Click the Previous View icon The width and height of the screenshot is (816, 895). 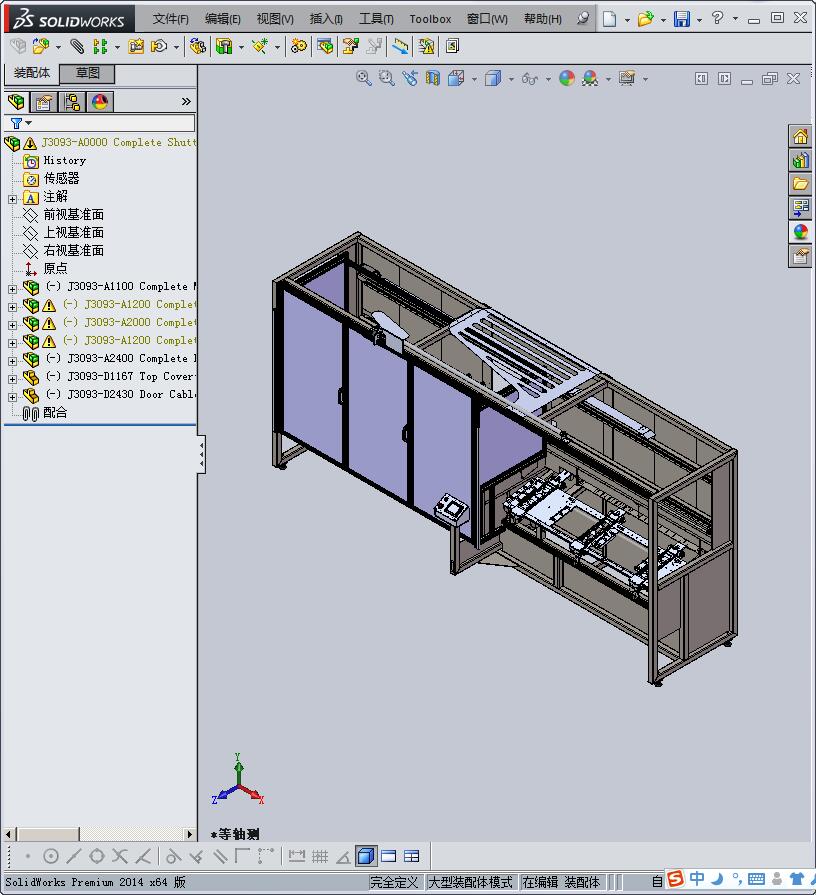click(x=410, y=78)
